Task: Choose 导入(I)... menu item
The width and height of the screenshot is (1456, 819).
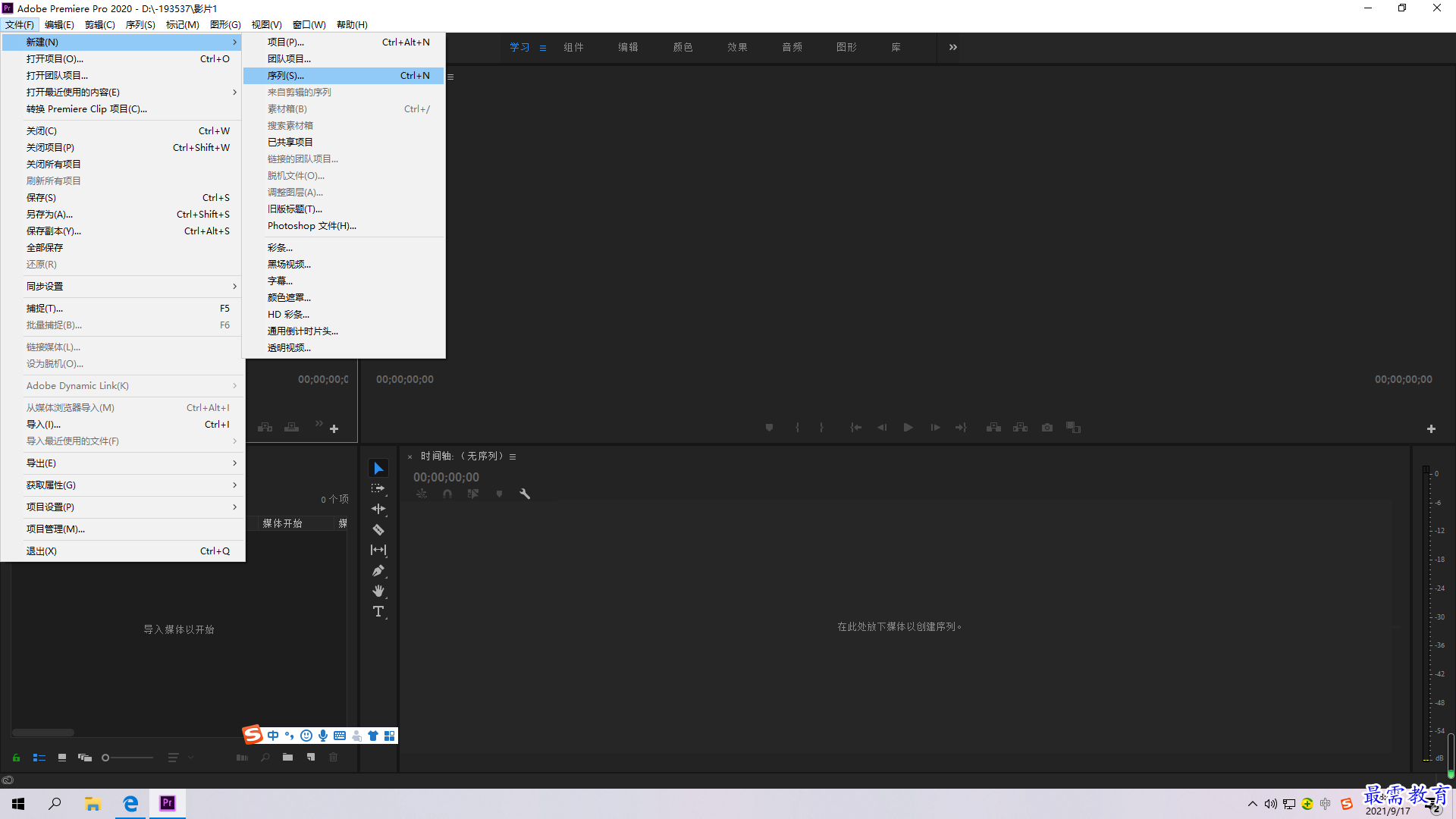Action: tap(123, 425)
